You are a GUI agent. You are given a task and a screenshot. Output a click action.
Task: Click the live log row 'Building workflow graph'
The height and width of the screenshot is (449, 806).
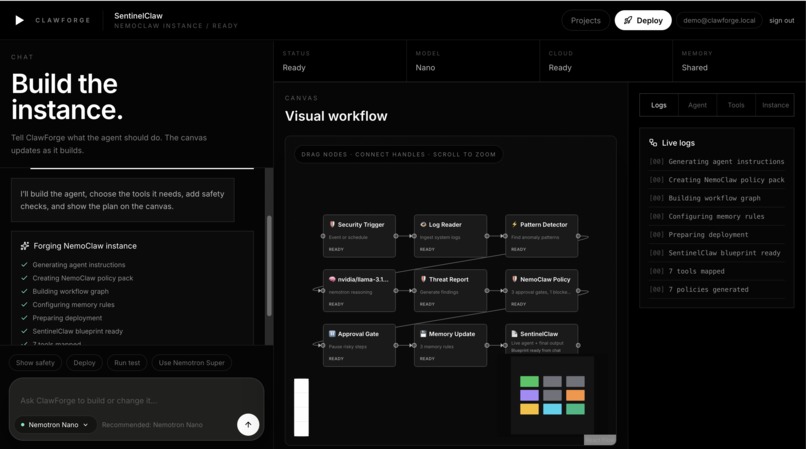click(x=717, y=198)
